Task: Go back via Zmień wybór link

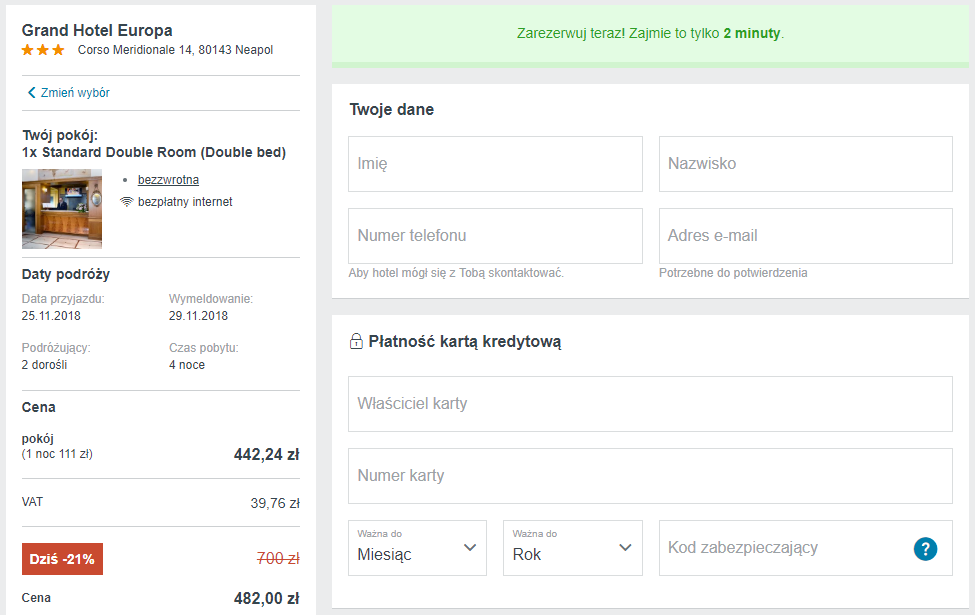Action: click(75, 93)
